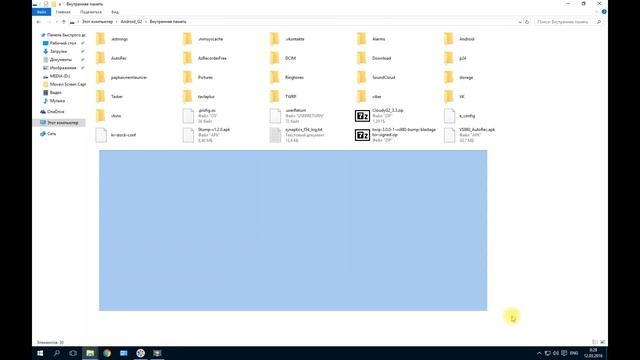The width and height of the screenshot is (640, 360).
Task: Select Загрузки in navigation pane
Action: tap(58, 51)
